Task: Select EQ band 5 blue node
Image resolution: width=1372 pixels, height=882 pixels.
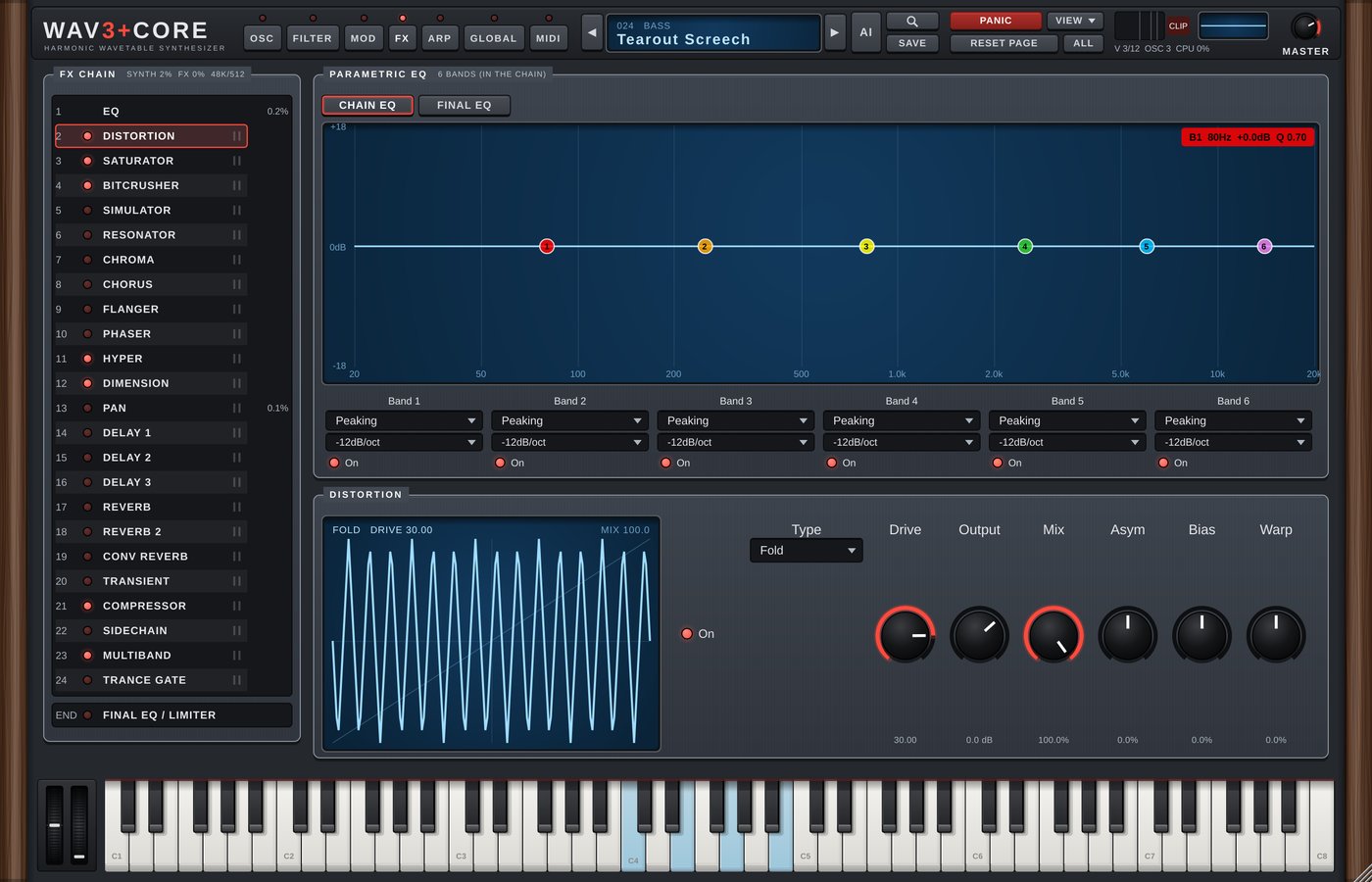Action: click(x=1147, y=246)
